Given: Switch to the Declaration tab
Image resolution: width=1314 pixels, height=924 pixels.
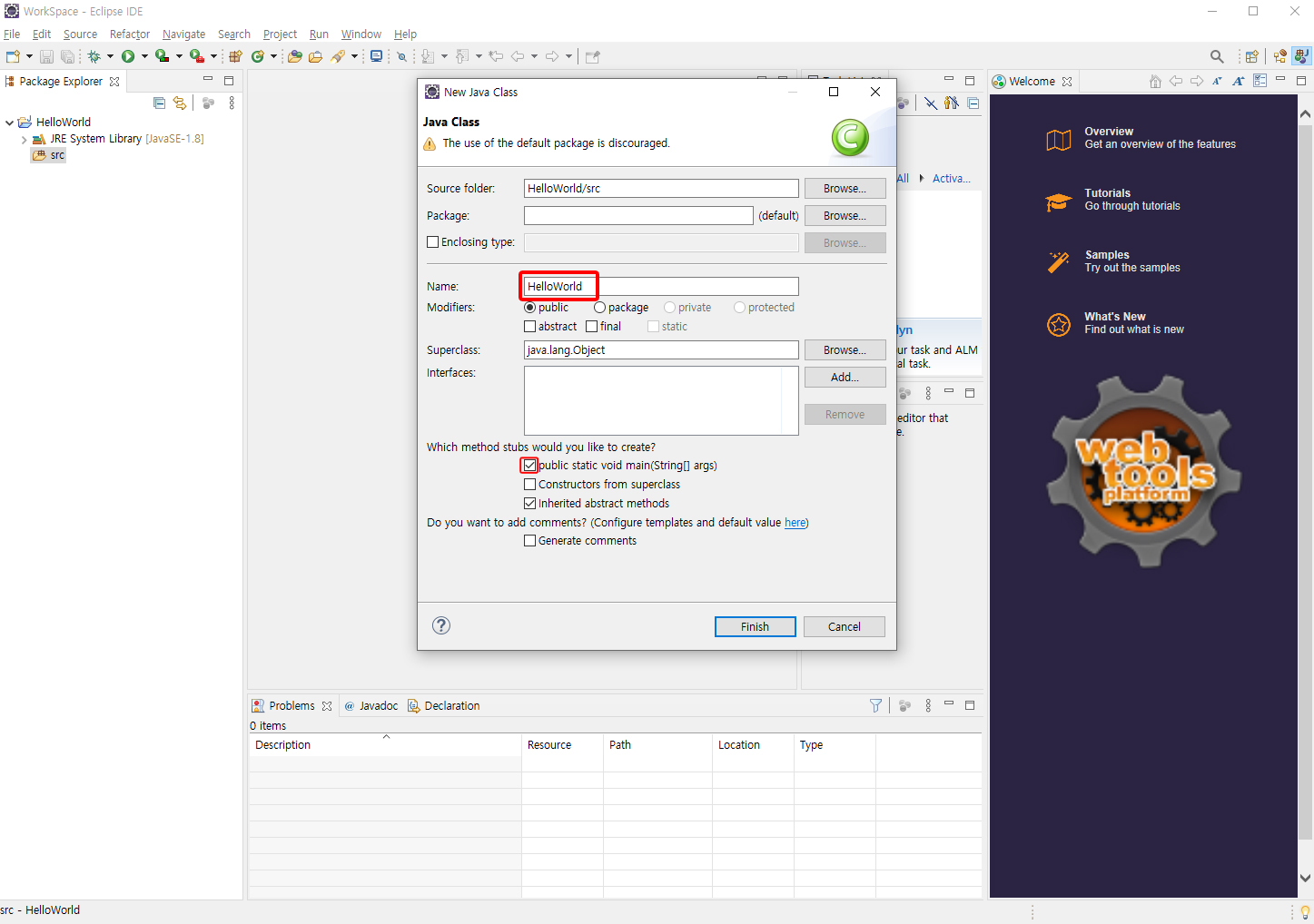Looking at the screenshot, I should tap(443, 705).
